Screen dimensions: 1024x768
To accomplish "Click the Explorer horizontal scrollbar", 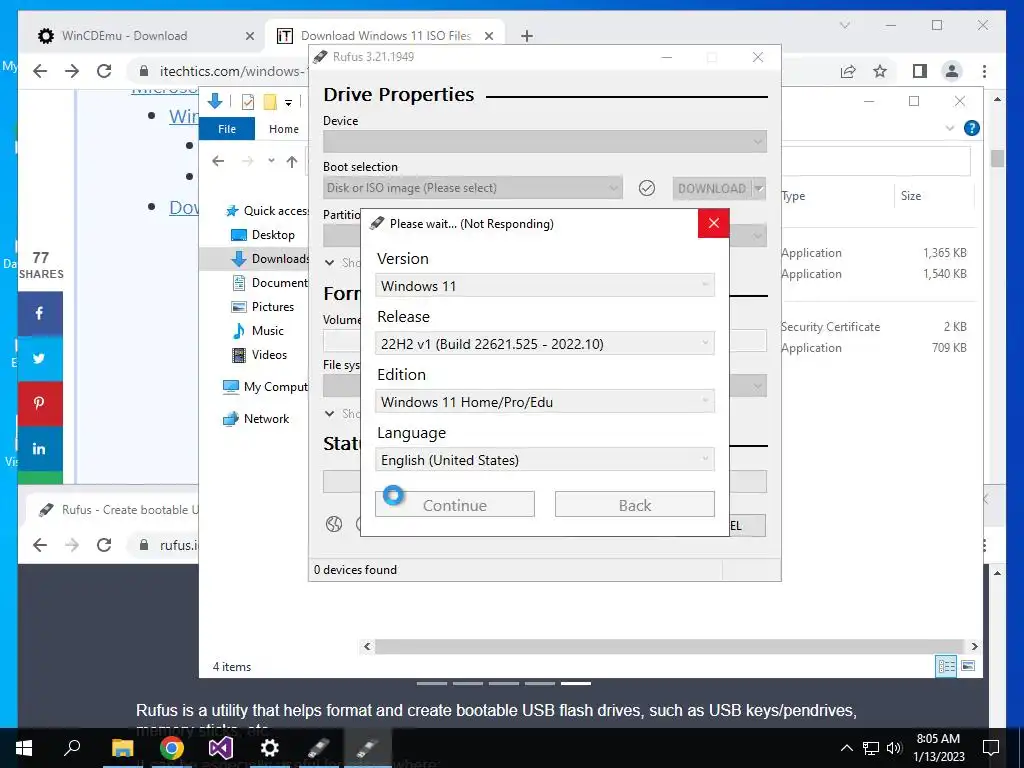I will tap(669, 646).
